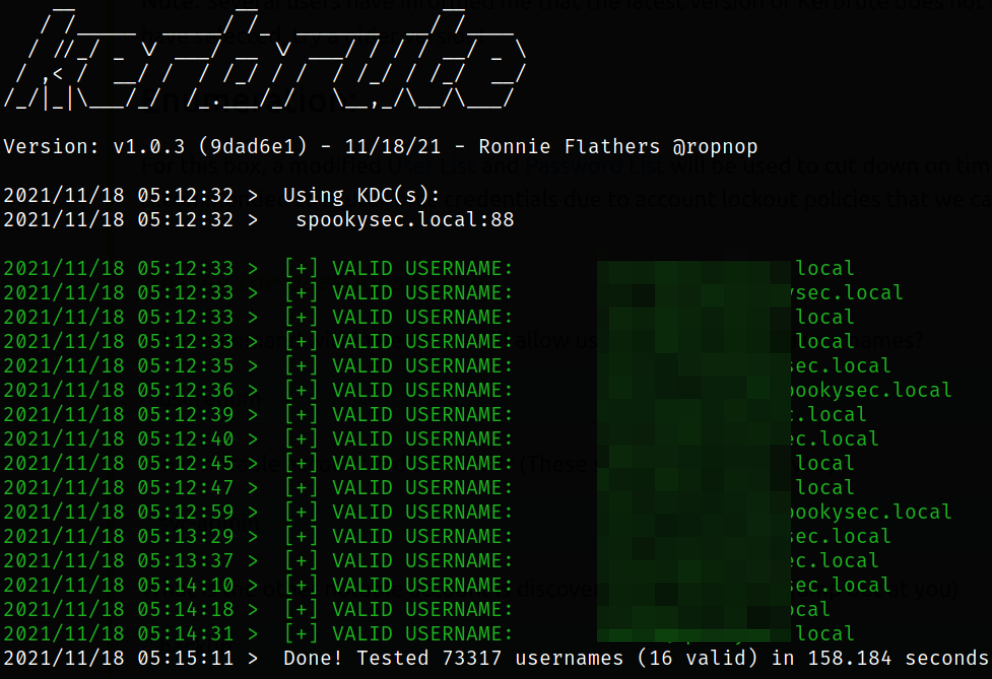992x679 pixels.
Task: Click the timestamp "05:12:35"
Action: tap(185, 366)
